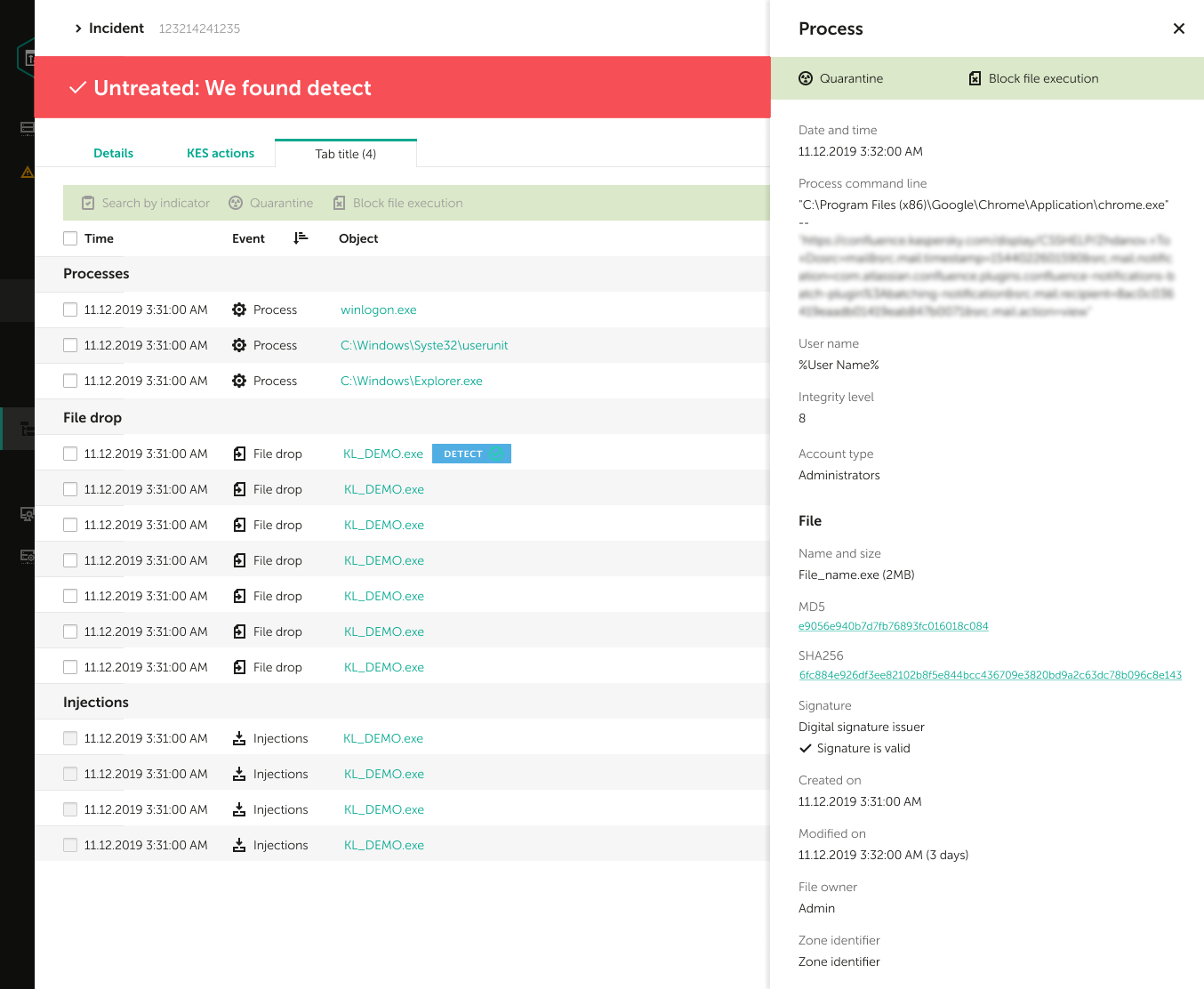1204x989 pixels.
Task: Select checkbox for C:\Windows\Explorer.exe row
Action: point(70,381)
